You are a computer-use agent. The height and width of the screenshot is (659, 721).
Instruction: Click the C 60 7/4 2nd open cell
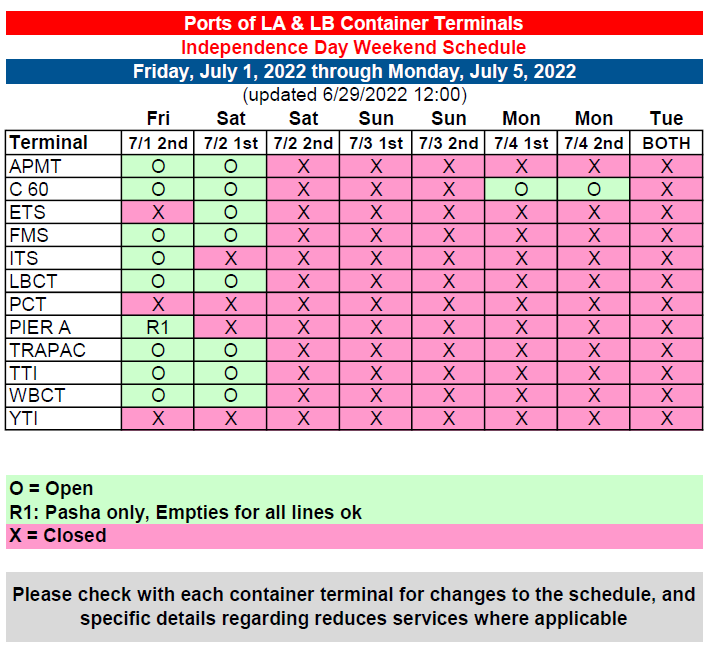594,189
